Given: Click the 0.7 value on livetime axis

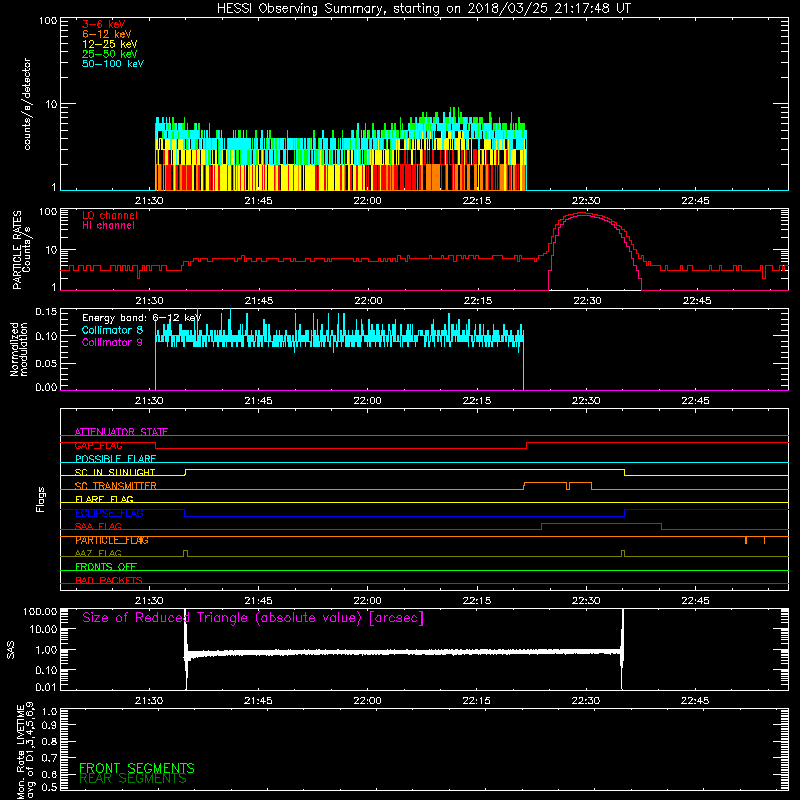Looking at the screenshot, I should [49, 758].
